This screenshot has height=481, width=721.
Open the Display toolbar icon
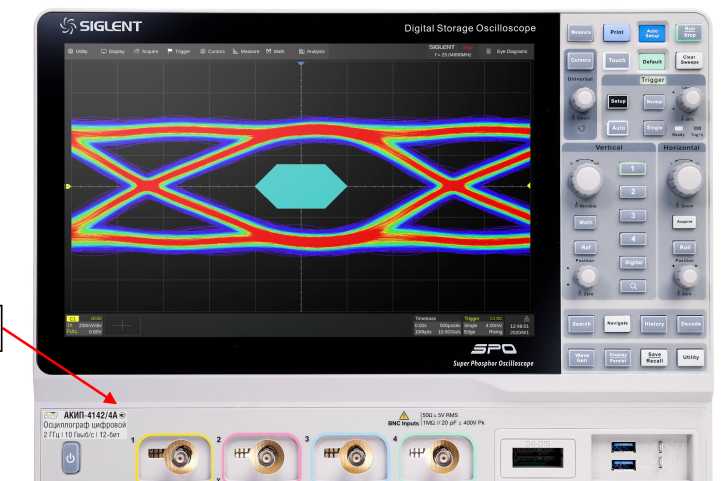point(111,51)
